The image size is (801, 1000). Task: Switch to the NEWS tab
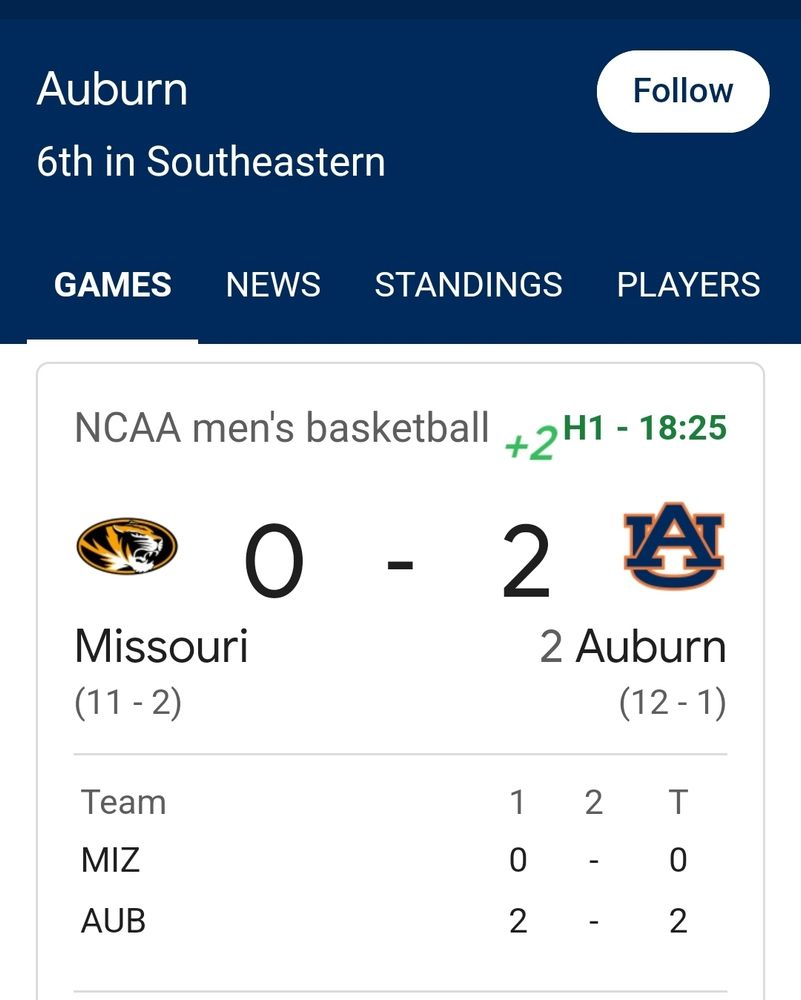(x=273, y=285)
